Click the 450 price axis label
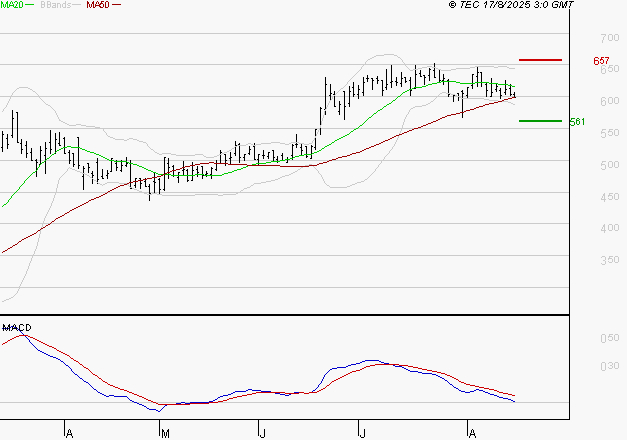The width and height of the screenshot is (627, 440). pyautogui.click(x=609, y=197)
